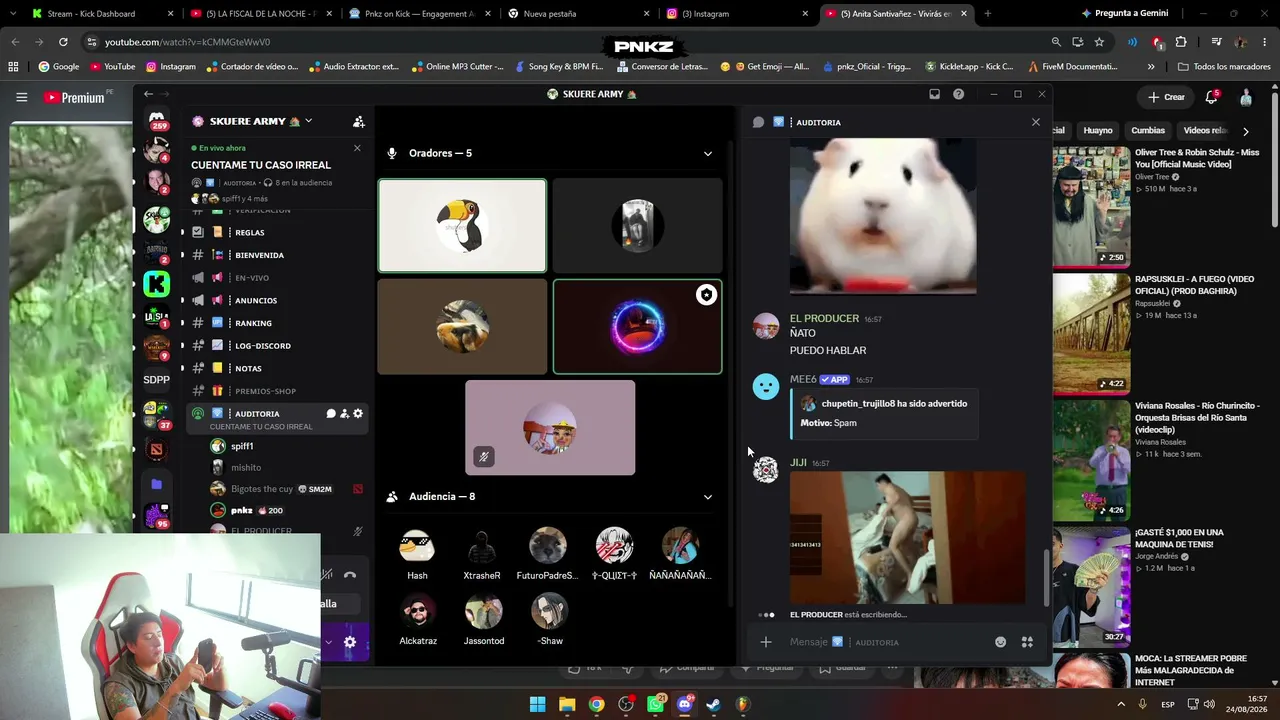Bookmark this page with the star icon
The image size is (1280, 720).
click(x=1099, y=42)
